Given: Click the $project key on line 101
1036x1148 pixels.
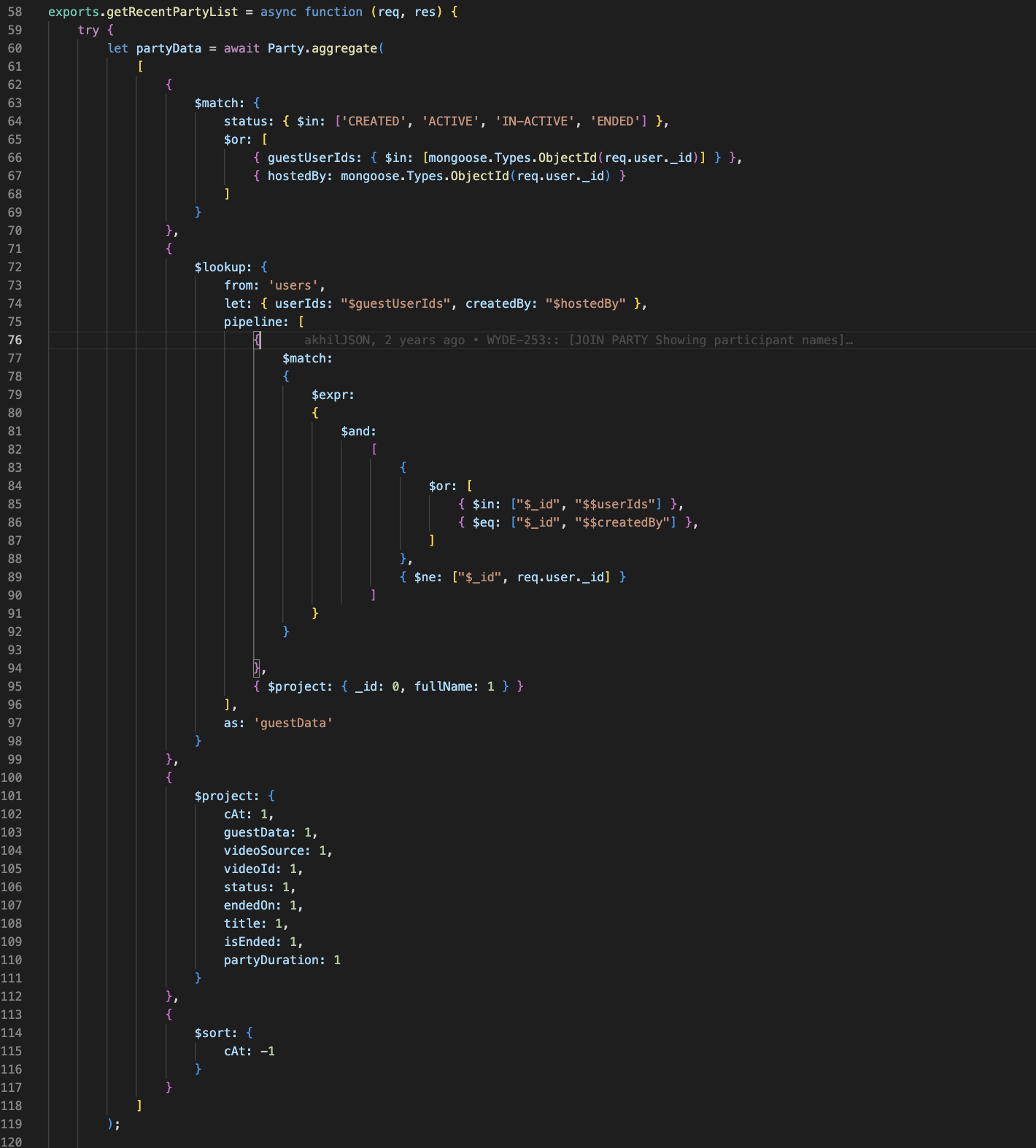Looking at the screenshot, I should click(223, 796).
